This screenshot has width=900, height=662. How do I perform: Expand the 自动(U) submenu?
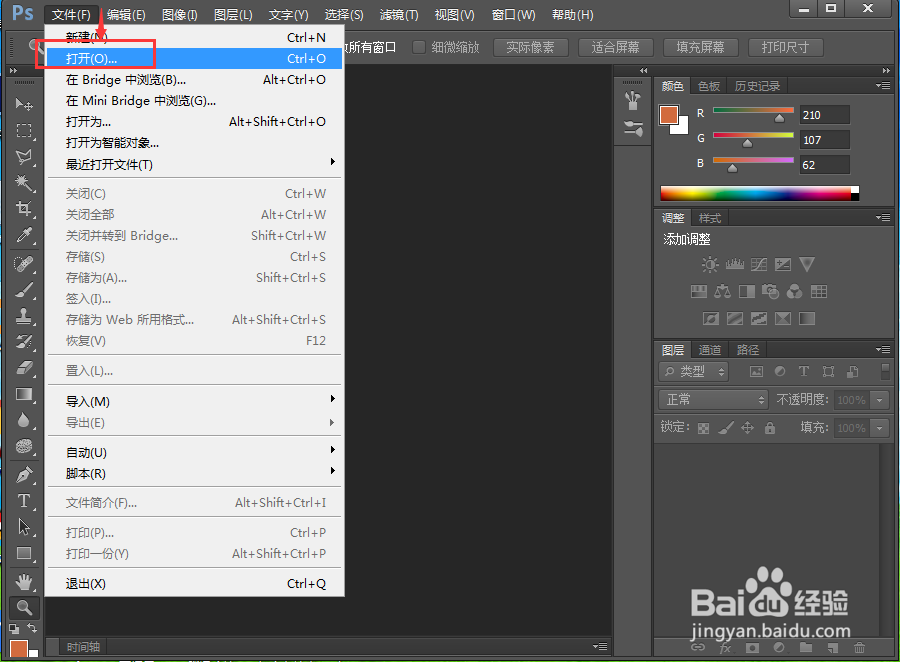tap(195, 452)
